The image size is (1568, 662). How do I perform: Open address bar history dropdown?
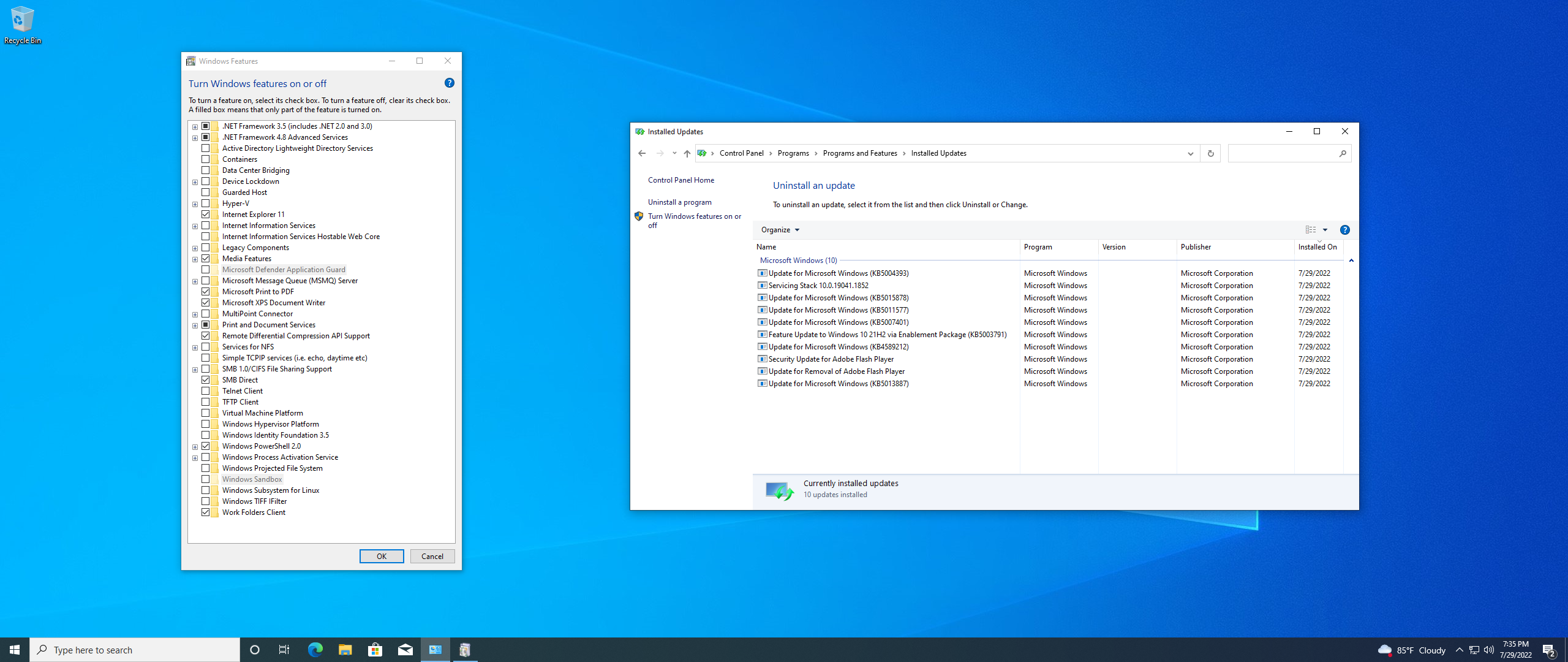tap(1190, 153)
